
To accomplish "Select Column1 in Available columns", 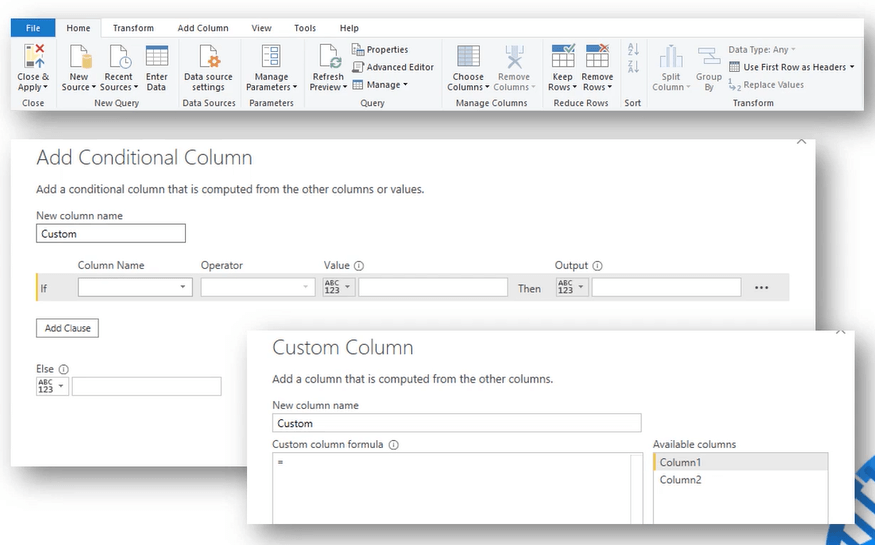I will [741, 462].
